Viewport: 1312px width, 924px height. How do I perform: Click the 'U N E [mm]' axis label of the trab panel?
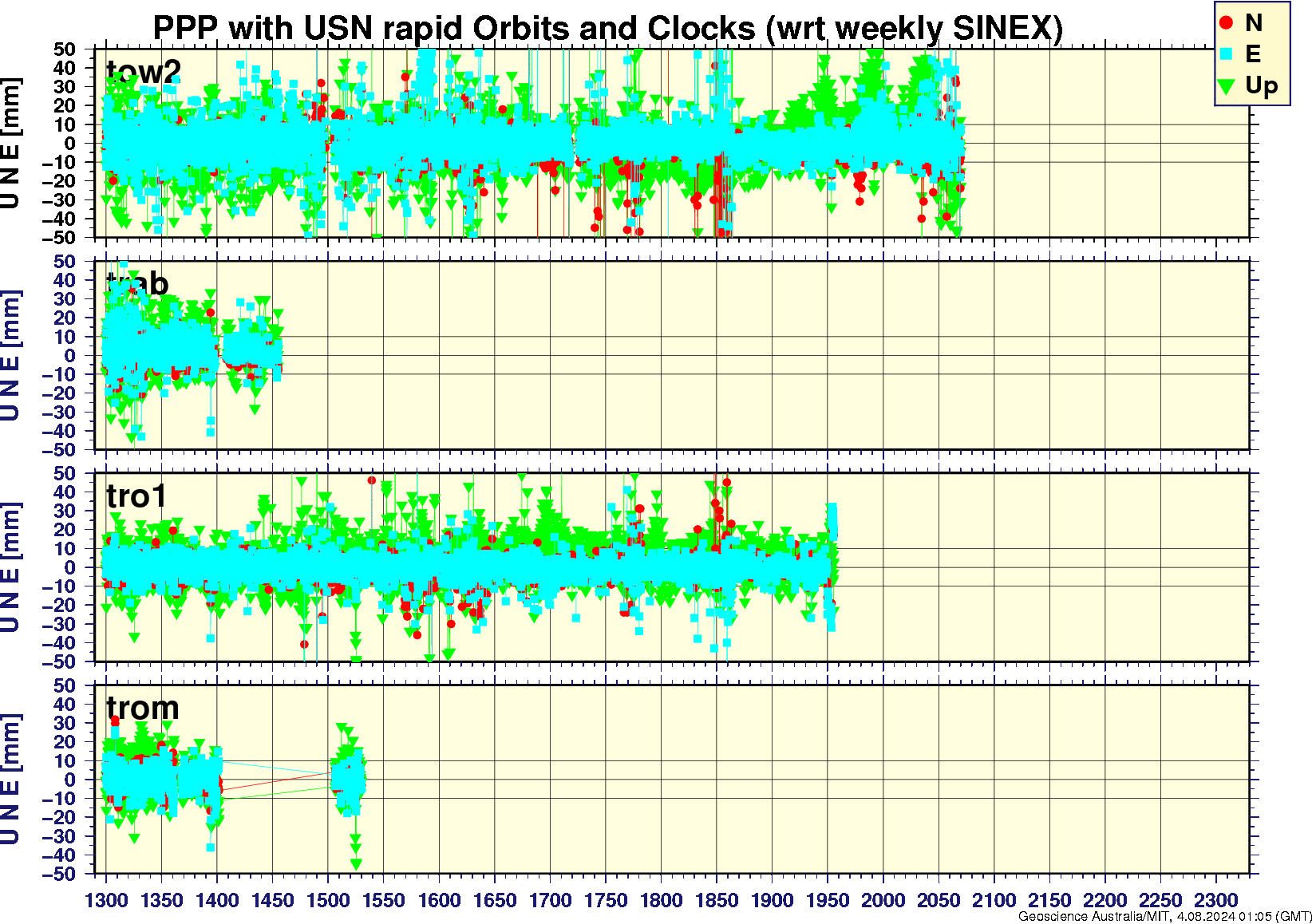[x=10, y=356]
